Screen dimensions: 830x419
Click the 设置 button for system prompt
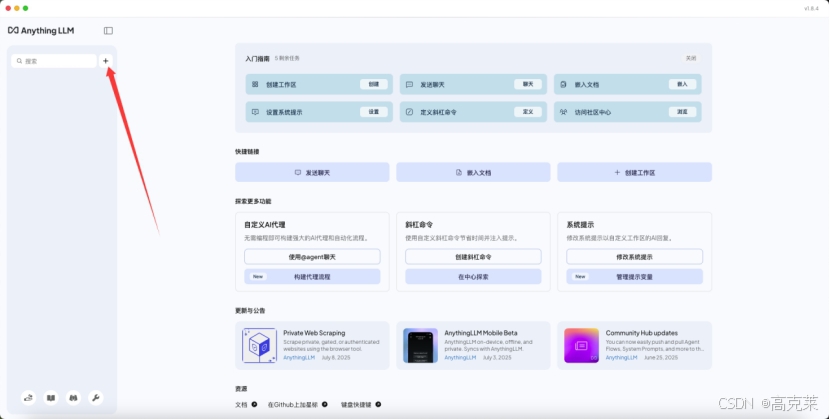click(374, 112)
